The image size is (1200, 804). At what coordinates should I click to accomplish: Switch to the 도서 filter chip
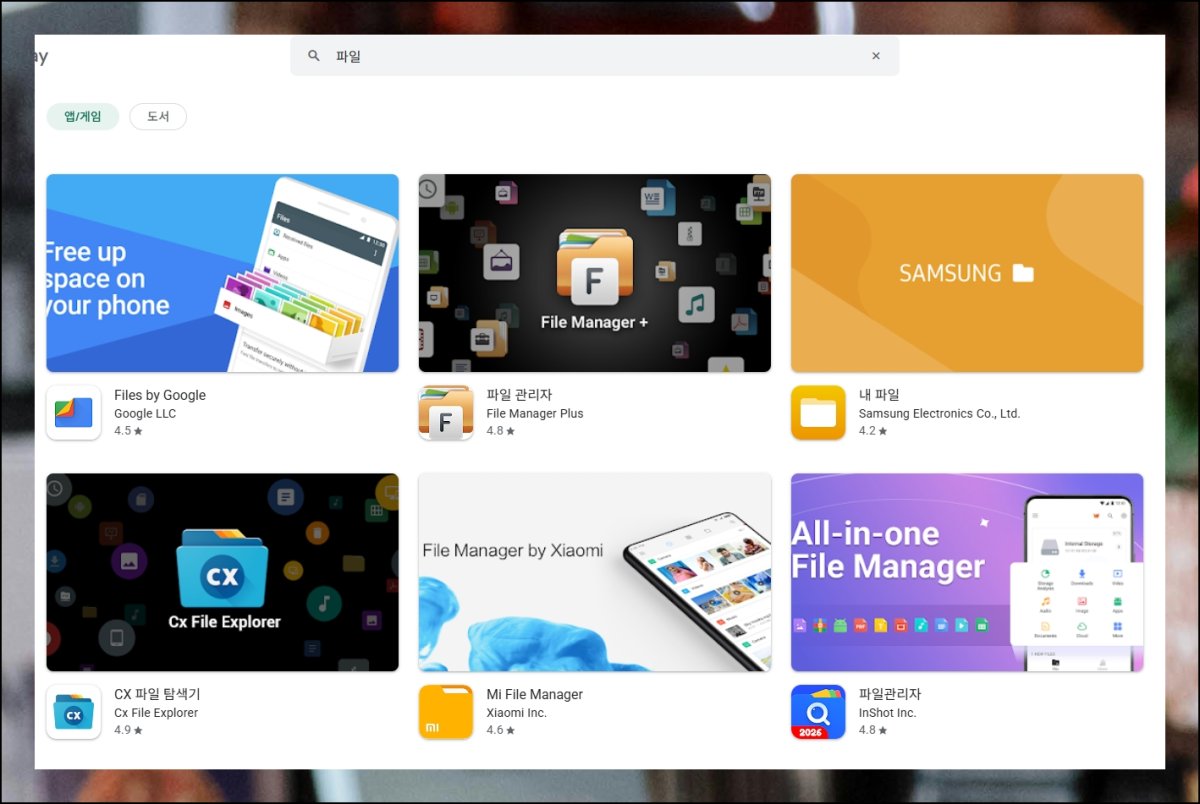158,117
